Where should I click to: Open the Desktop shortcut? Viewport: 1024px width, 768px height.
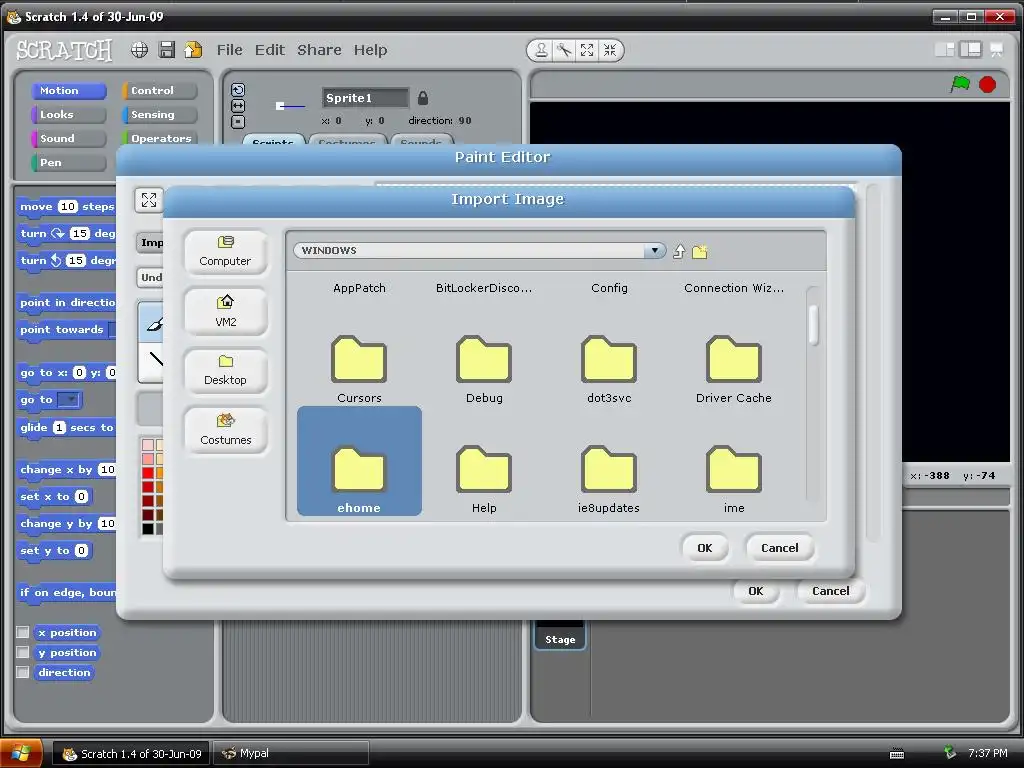225,370
